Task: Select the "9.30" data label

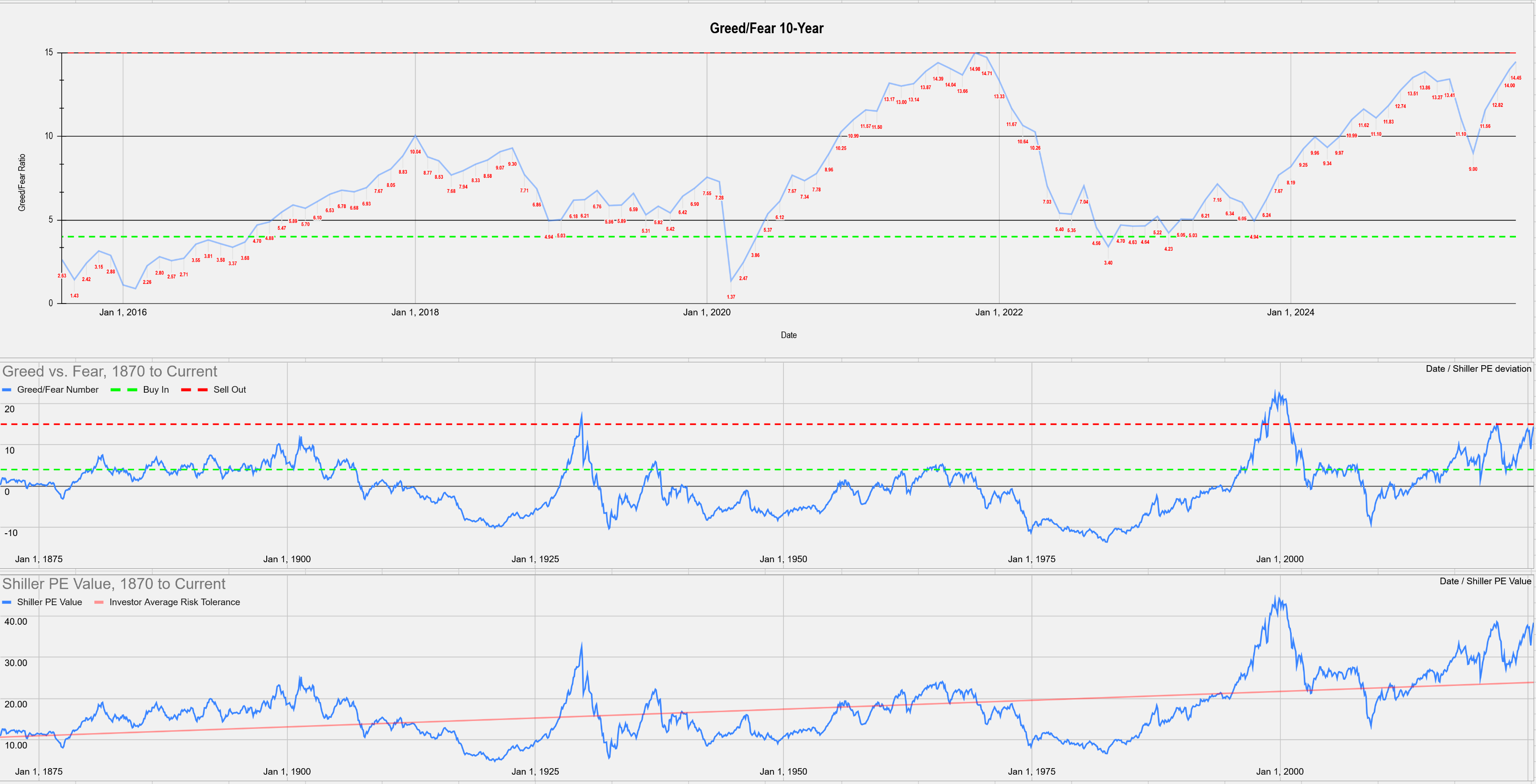Action: point(512,164)
